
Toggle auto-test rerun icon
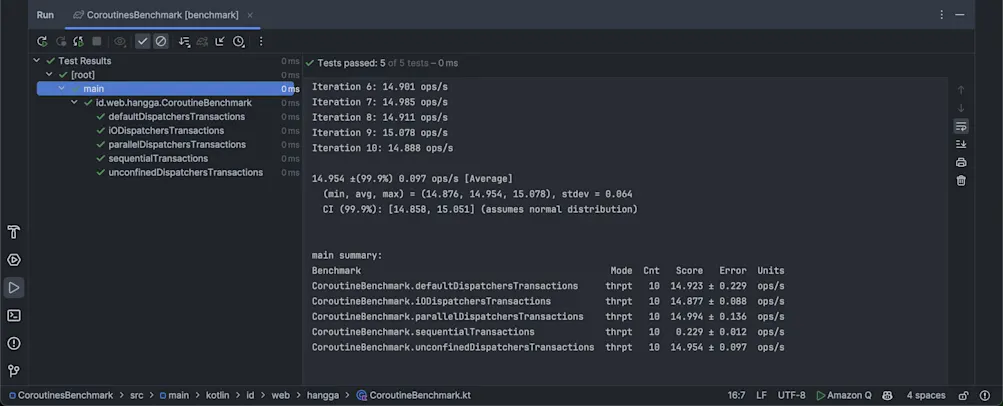[x=79, y=42]
